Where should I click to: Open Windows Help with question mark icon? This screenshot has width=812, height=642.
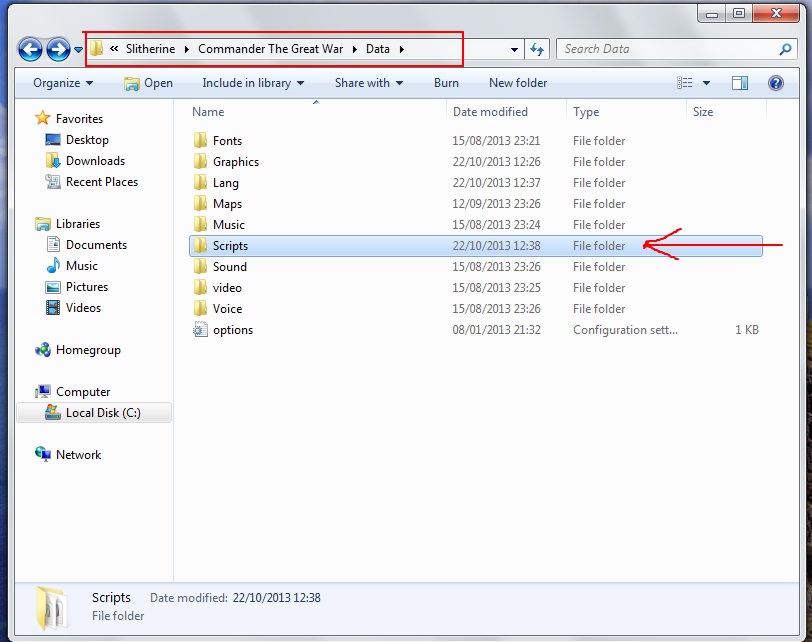tap(775, 83)
